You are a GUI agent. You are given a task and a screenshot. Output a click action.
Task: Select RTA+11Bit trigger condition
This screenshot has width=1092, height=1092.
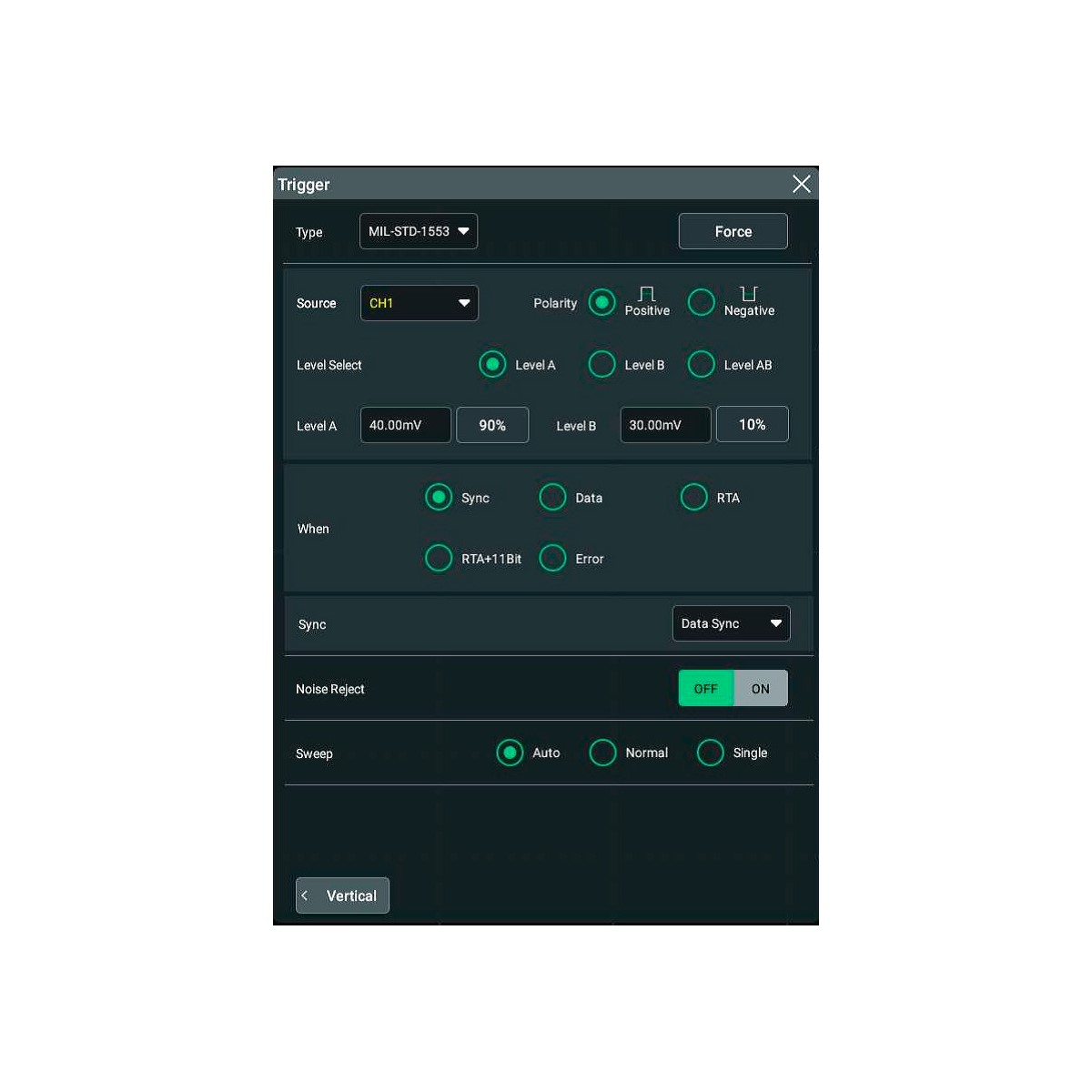click(439, 558)
